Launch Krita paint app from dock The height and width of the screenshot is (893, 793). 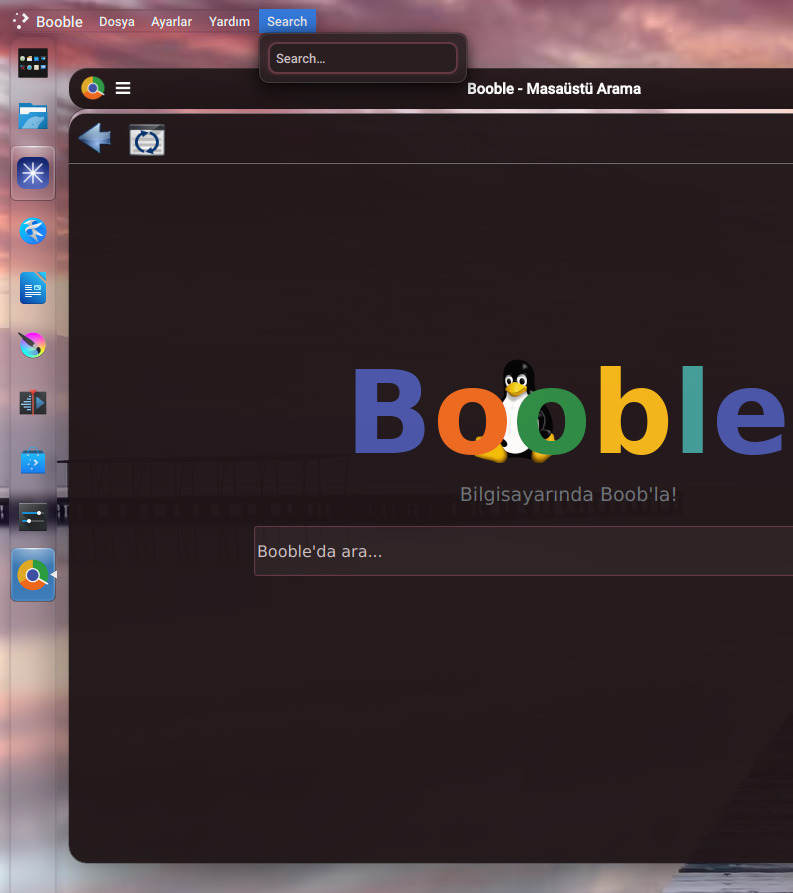[x=33, y=346]
